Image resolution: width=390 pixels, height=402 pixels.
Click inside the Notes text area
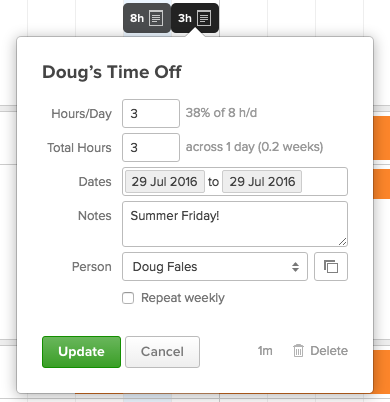(x=235, y=224)
